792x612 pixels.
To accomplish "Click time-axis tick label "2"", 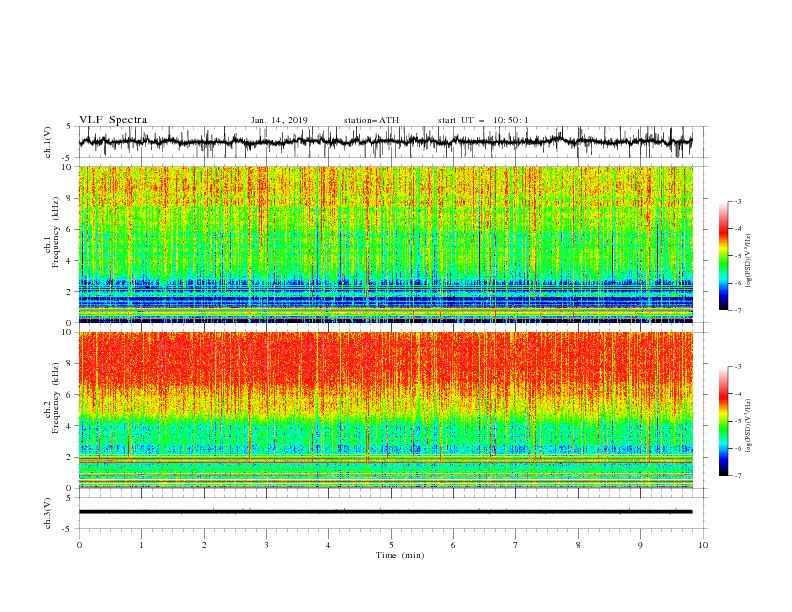I will (204, 545).
